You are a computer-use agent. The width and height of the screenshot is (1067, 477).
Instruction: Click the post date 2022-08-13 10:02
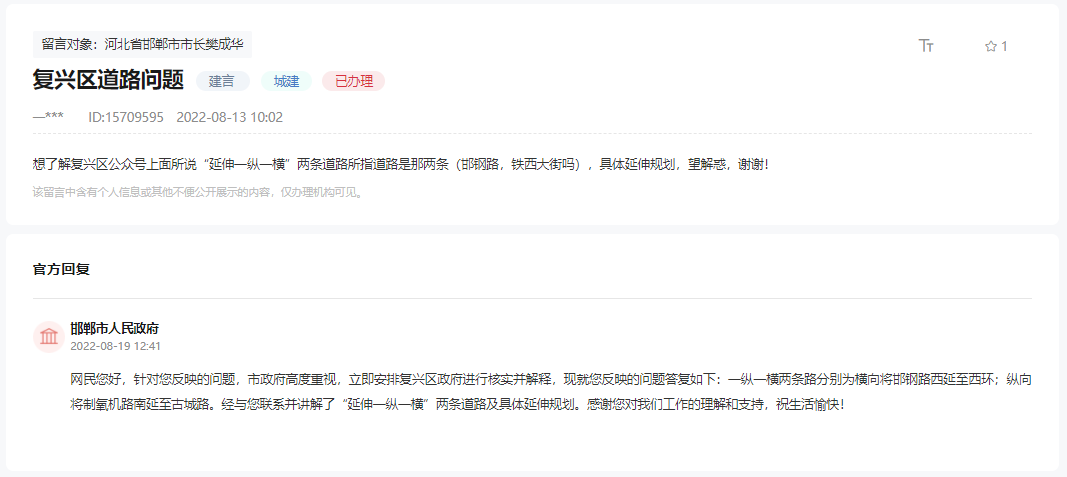point(229,117)
